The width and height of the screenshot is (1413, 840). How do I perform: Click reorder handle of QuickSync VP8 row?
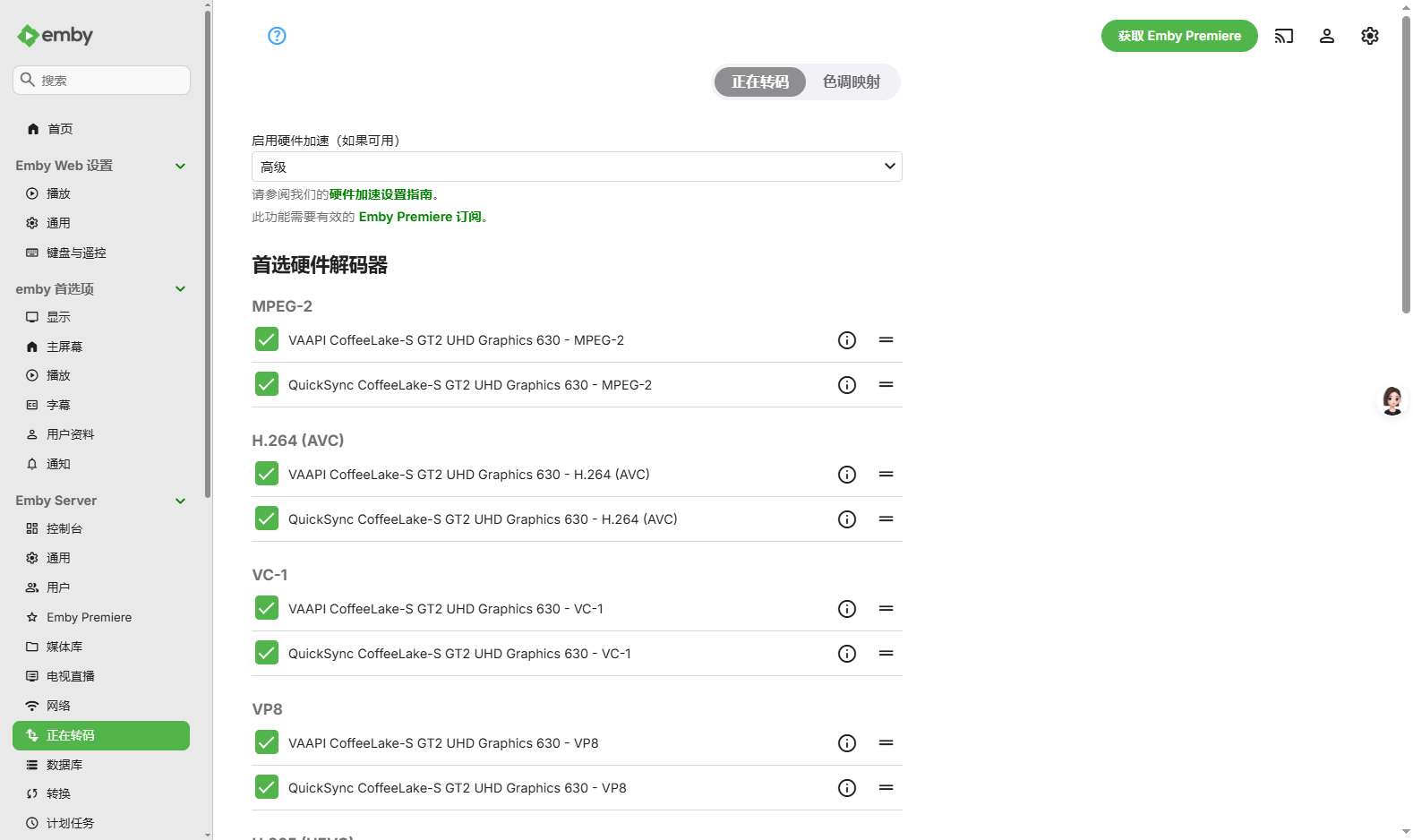pyautogui.click(x=886, y=788)
